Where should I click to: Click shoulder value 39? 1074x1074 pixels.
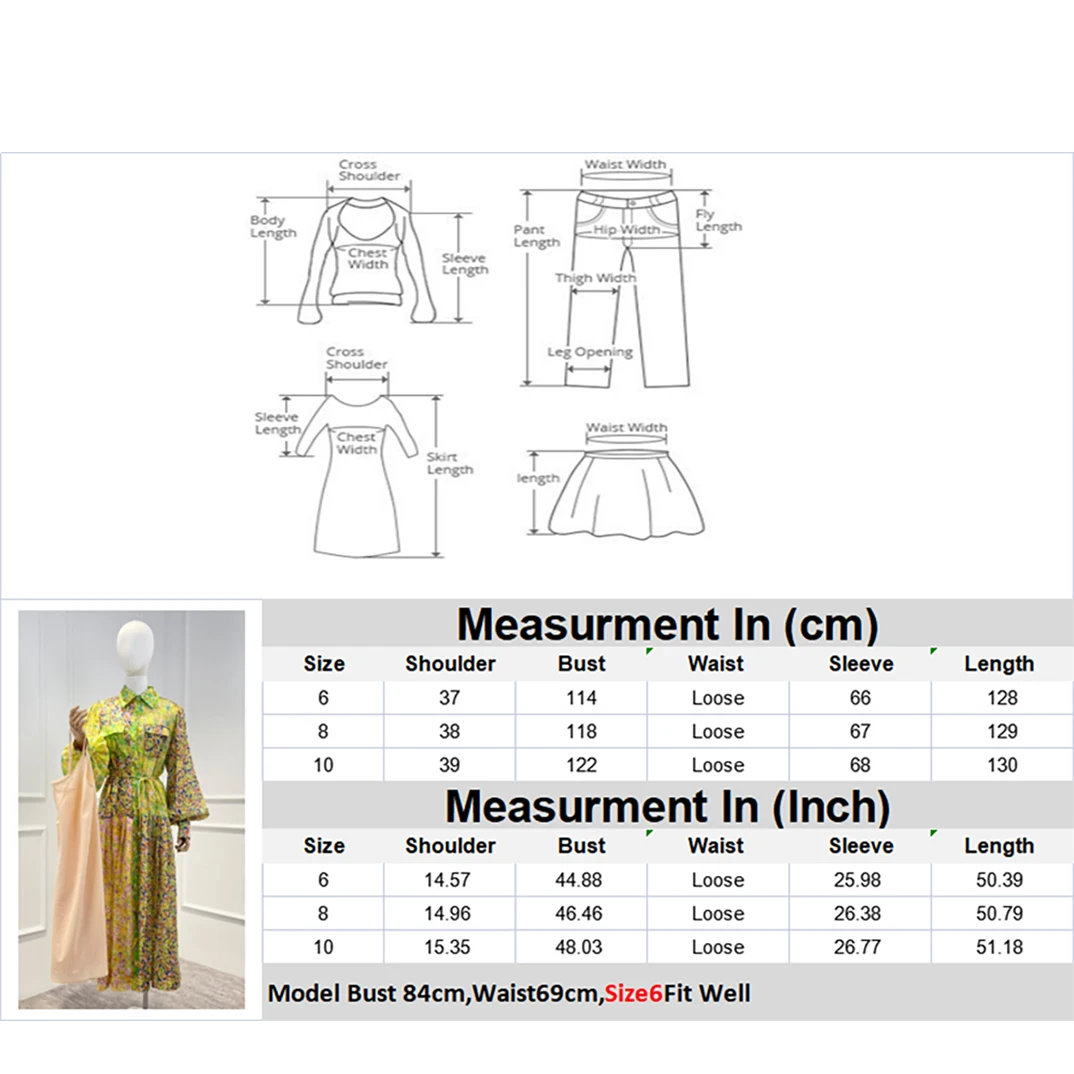pyautogui.click(x=449, y=765)
